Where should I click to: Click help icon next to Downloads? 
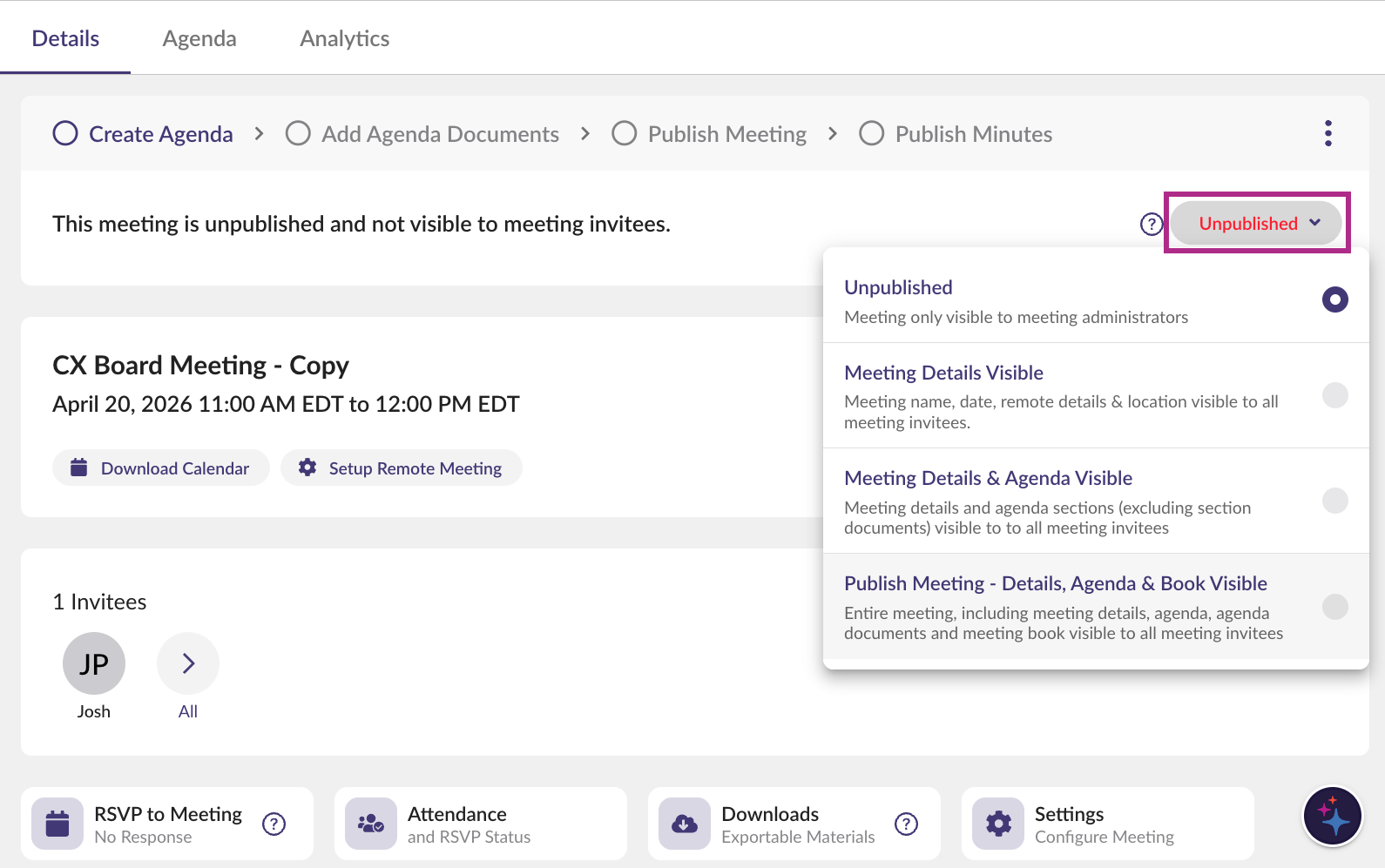906,824
